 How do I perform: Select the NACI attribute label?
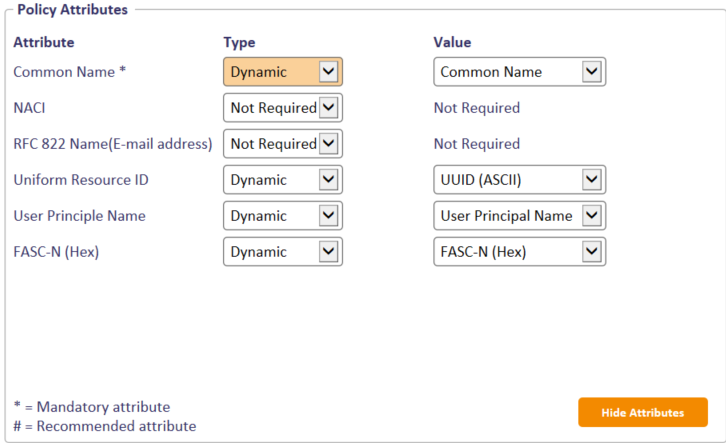pos(29,108)
